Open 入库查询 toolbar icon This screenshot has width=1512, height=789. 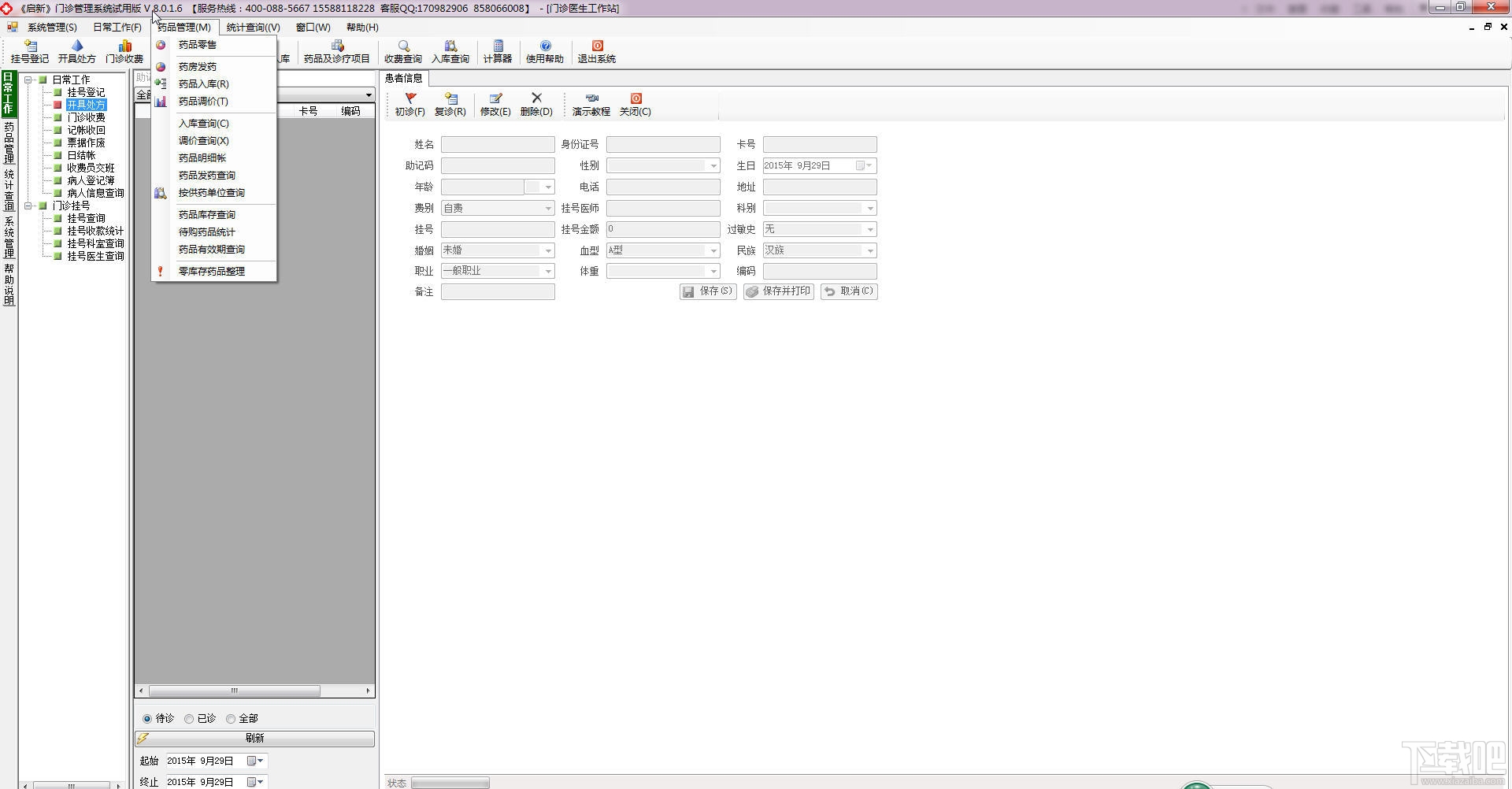(x=450, y=52)
